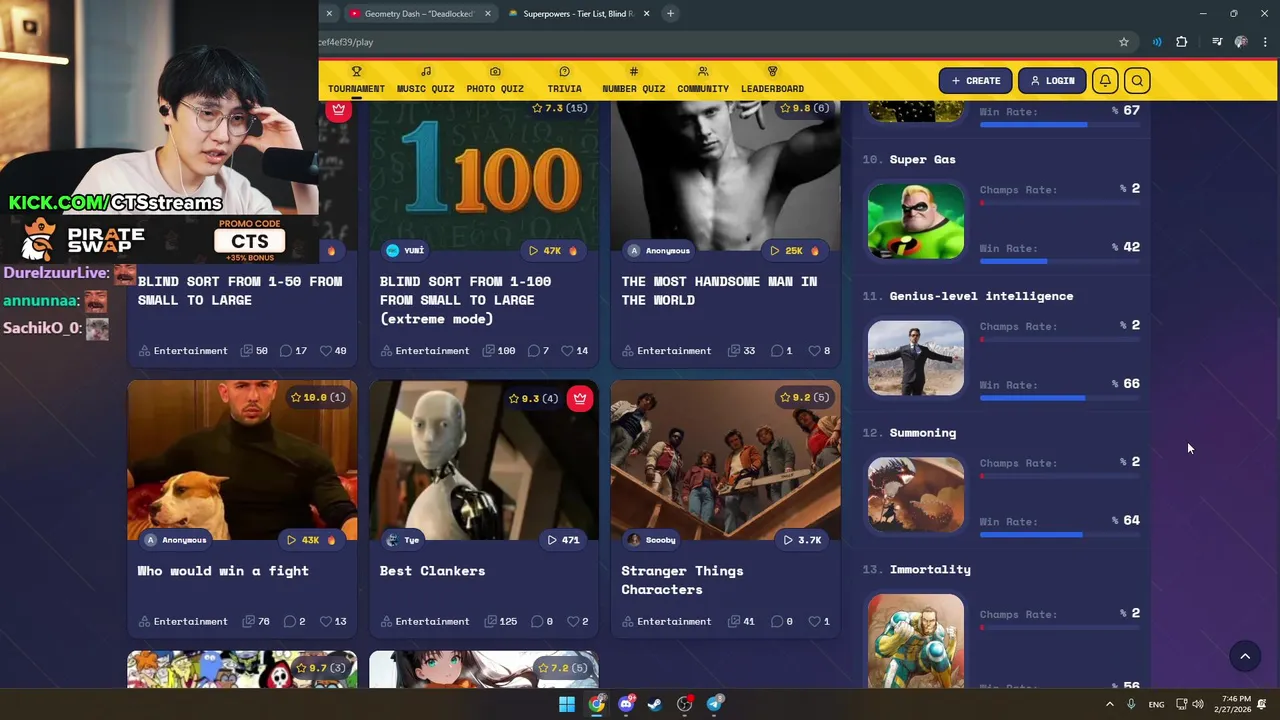The width and height of the screenshot is (1280, 720).
Task: Open browser extensions puzzle icon
Action: (1182, 42)
